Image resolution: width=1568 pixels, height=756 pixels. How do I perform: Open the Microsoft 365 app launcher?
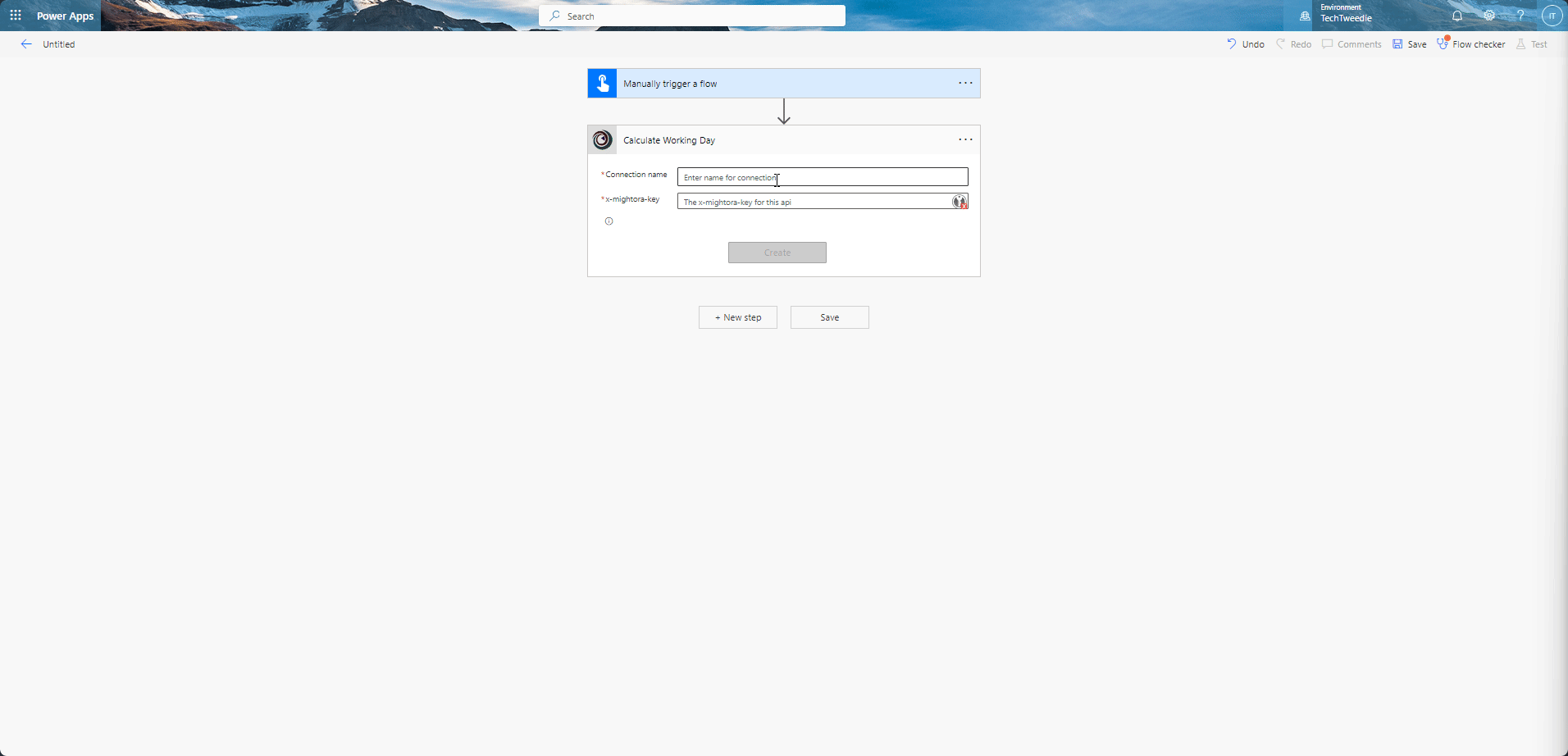(16, 15)
